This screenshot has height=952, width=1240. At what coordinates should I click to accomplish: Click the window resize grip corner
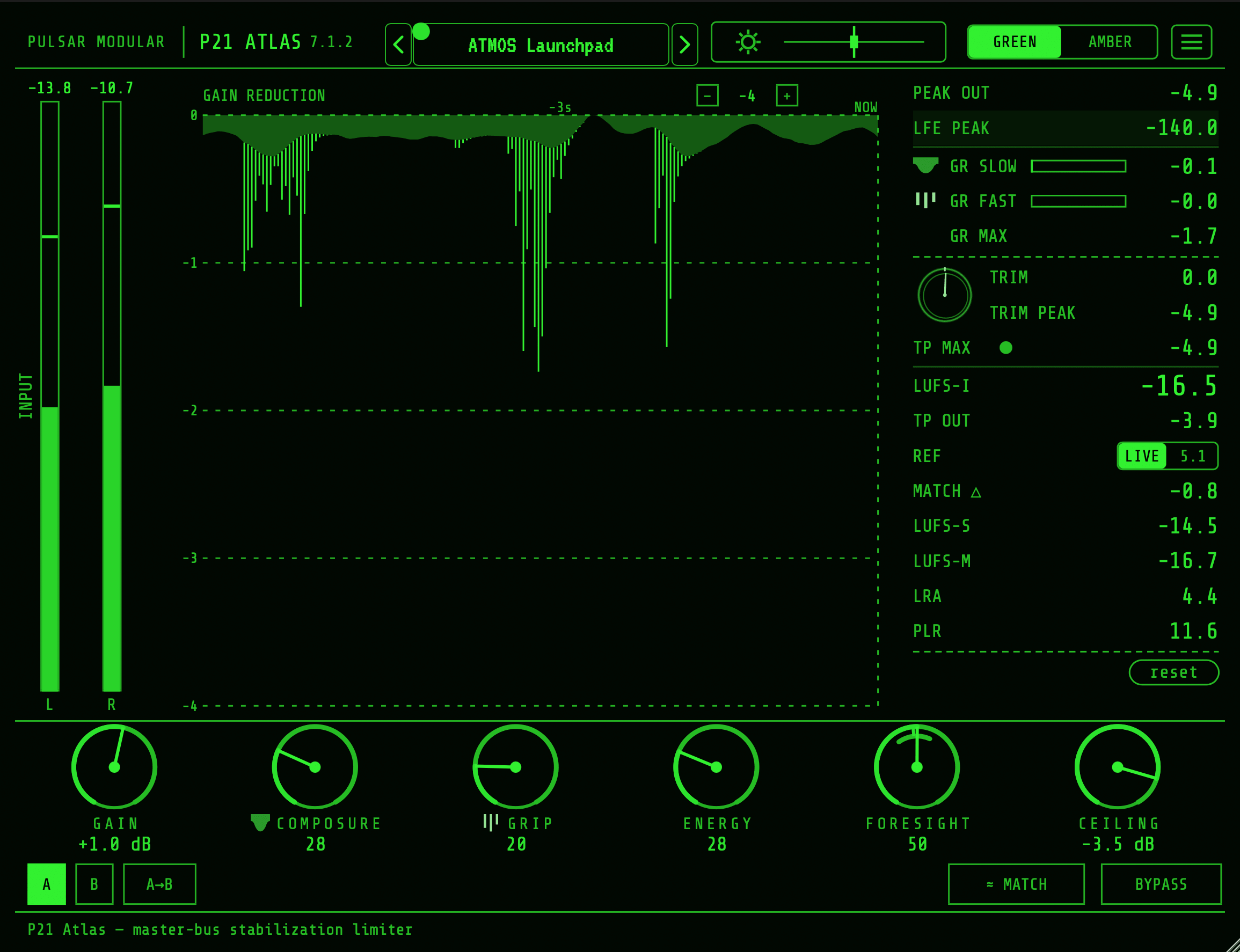click(x=1231, y=944)
